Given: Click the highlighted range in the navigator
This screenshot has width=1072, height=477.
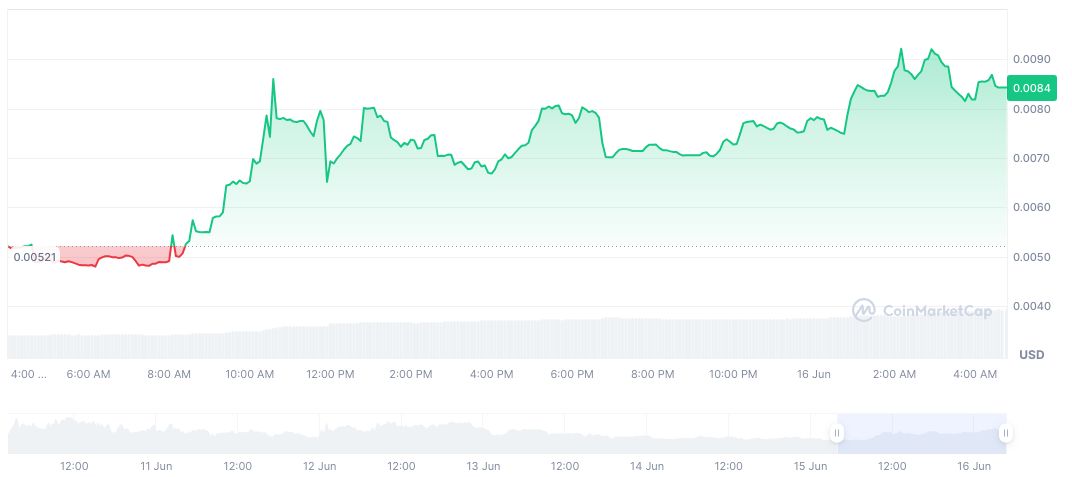Looking at the screenshot, I should tap(920, 433).
